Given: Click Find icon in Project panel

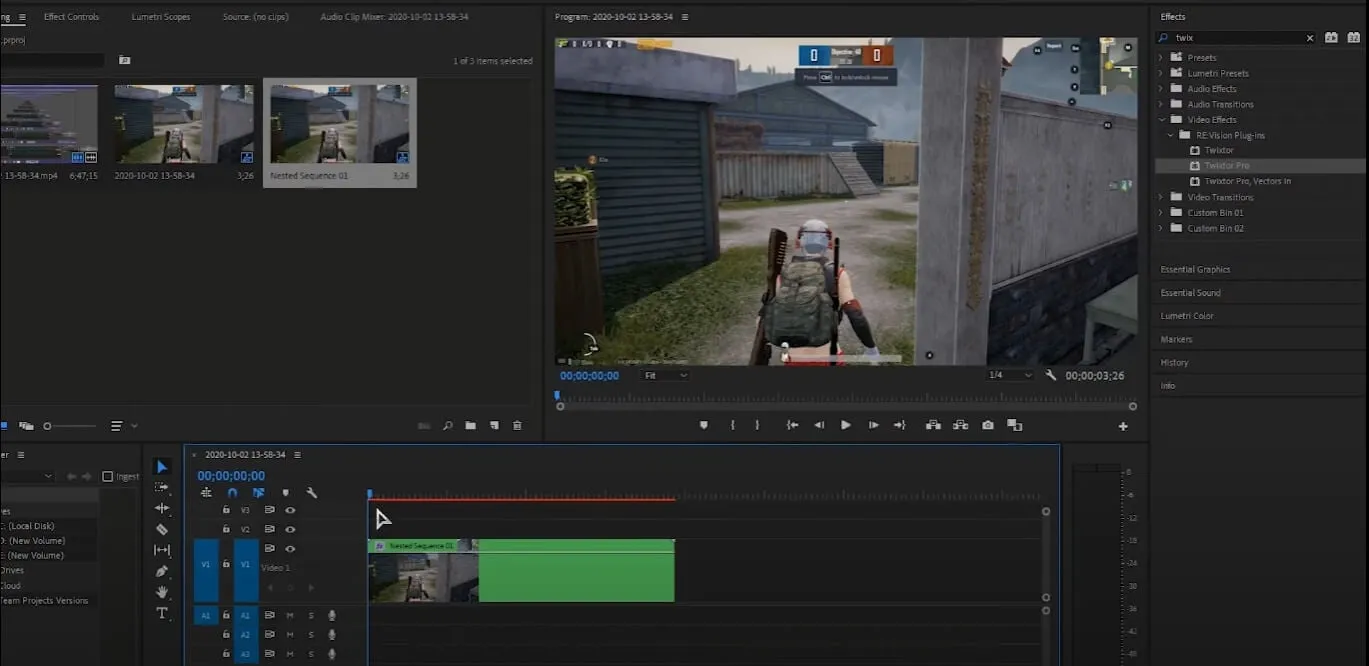Looking at the screenshot, I should pyautogui.click(x=448, y=425).
